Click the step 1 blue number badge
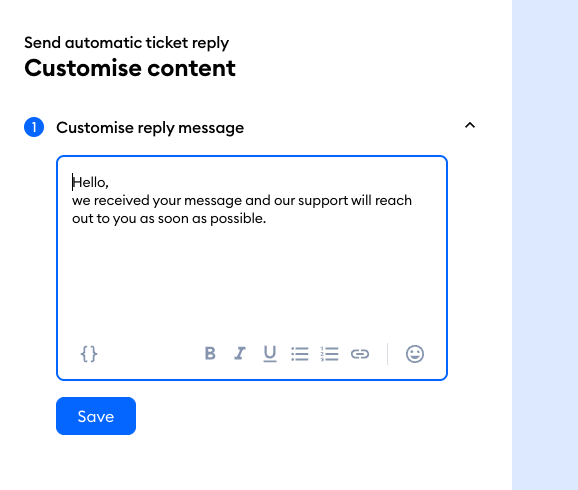 point(34,127)
